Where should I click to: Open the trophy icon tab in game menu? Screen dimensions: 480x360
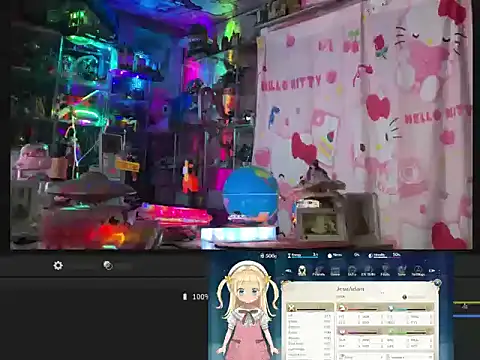tap(385, 271)
